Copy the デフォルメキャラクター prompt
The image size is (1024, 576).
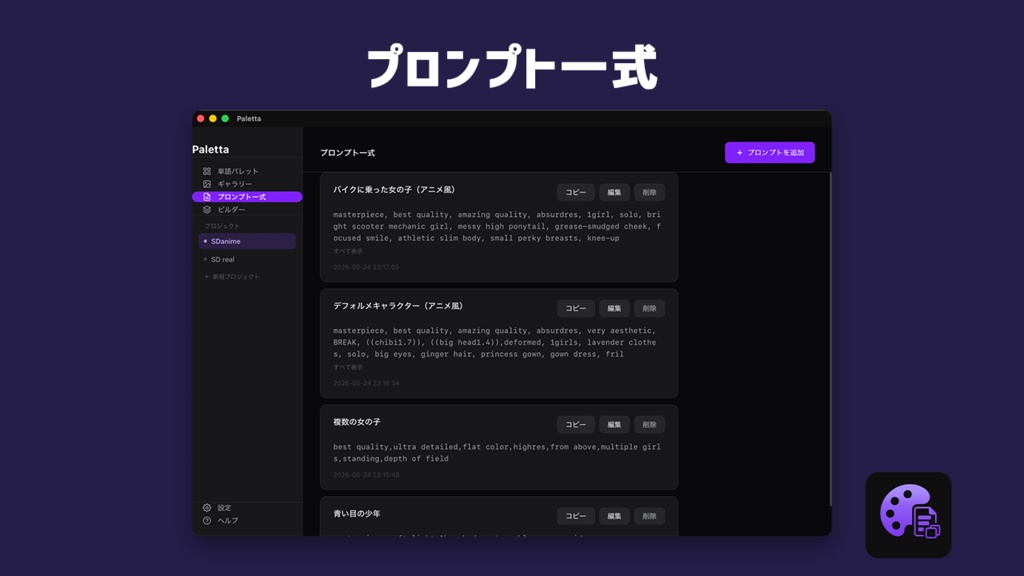[x=575, y=308]
